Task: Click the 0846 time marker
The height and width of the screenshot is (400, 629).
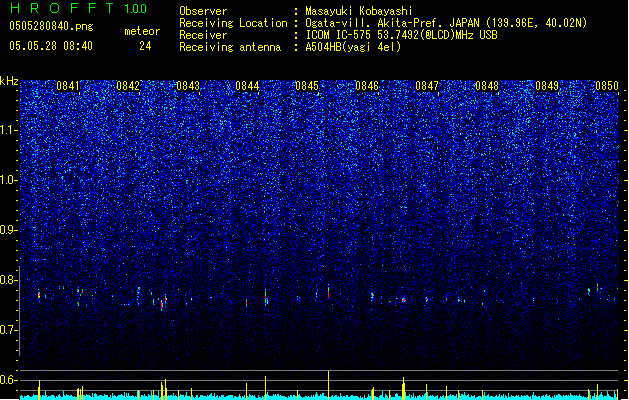Action: 367,86
